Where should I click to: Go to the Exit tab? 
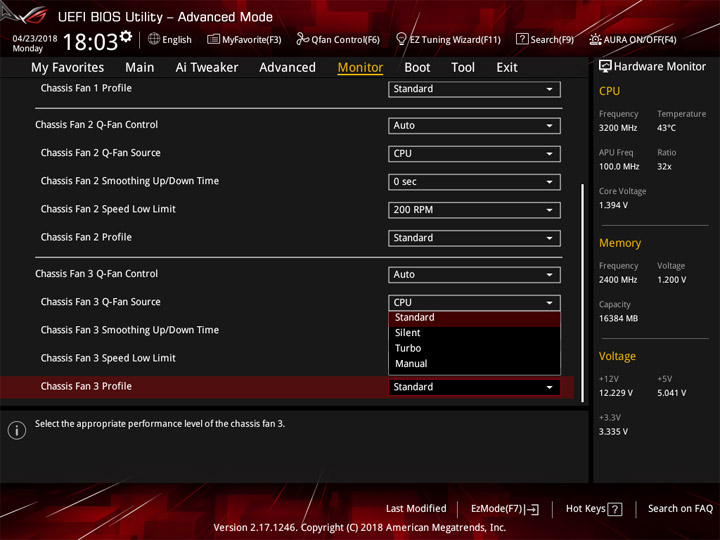507,68
